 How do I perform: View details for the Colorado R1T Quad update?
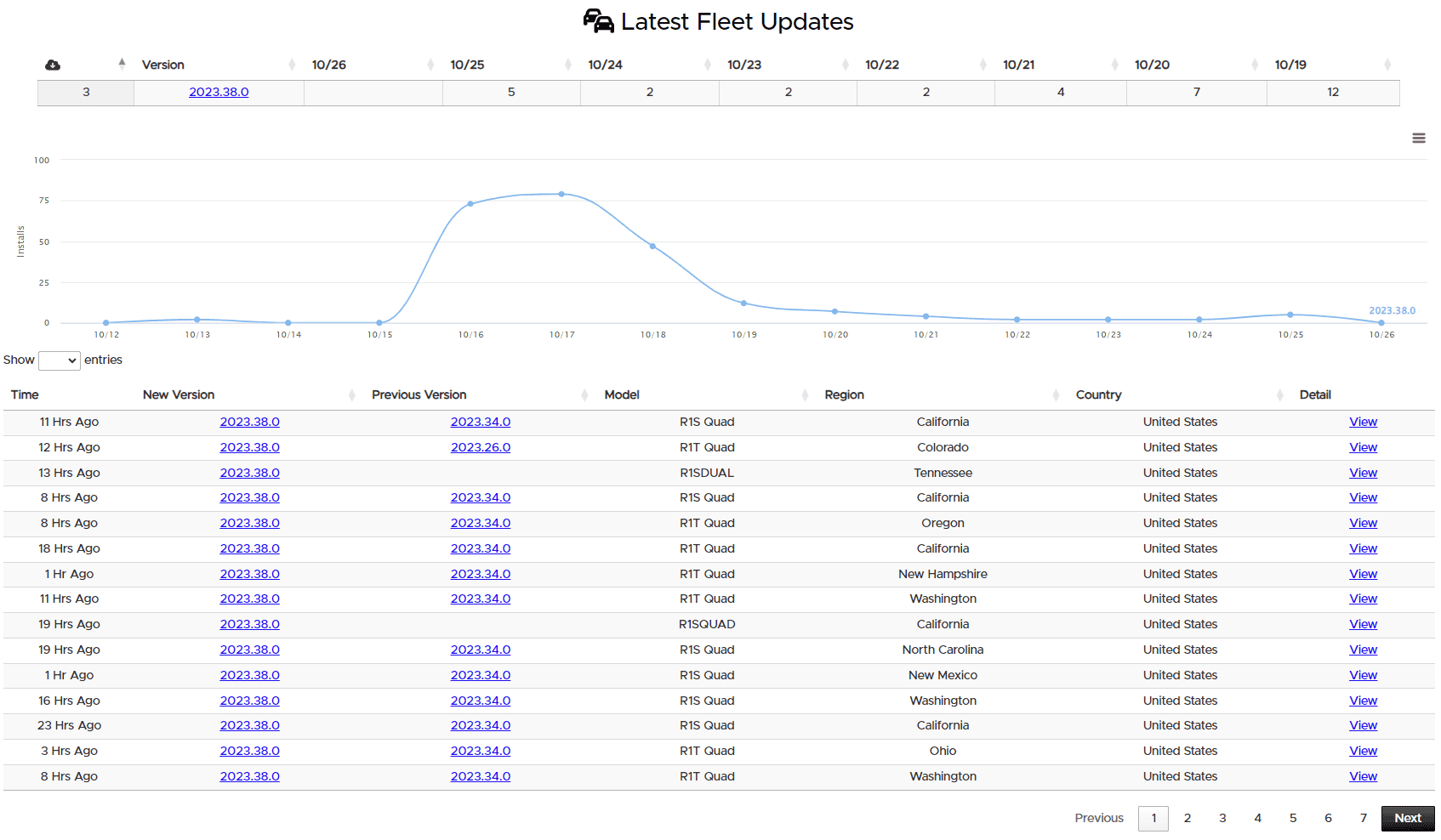1363,447
